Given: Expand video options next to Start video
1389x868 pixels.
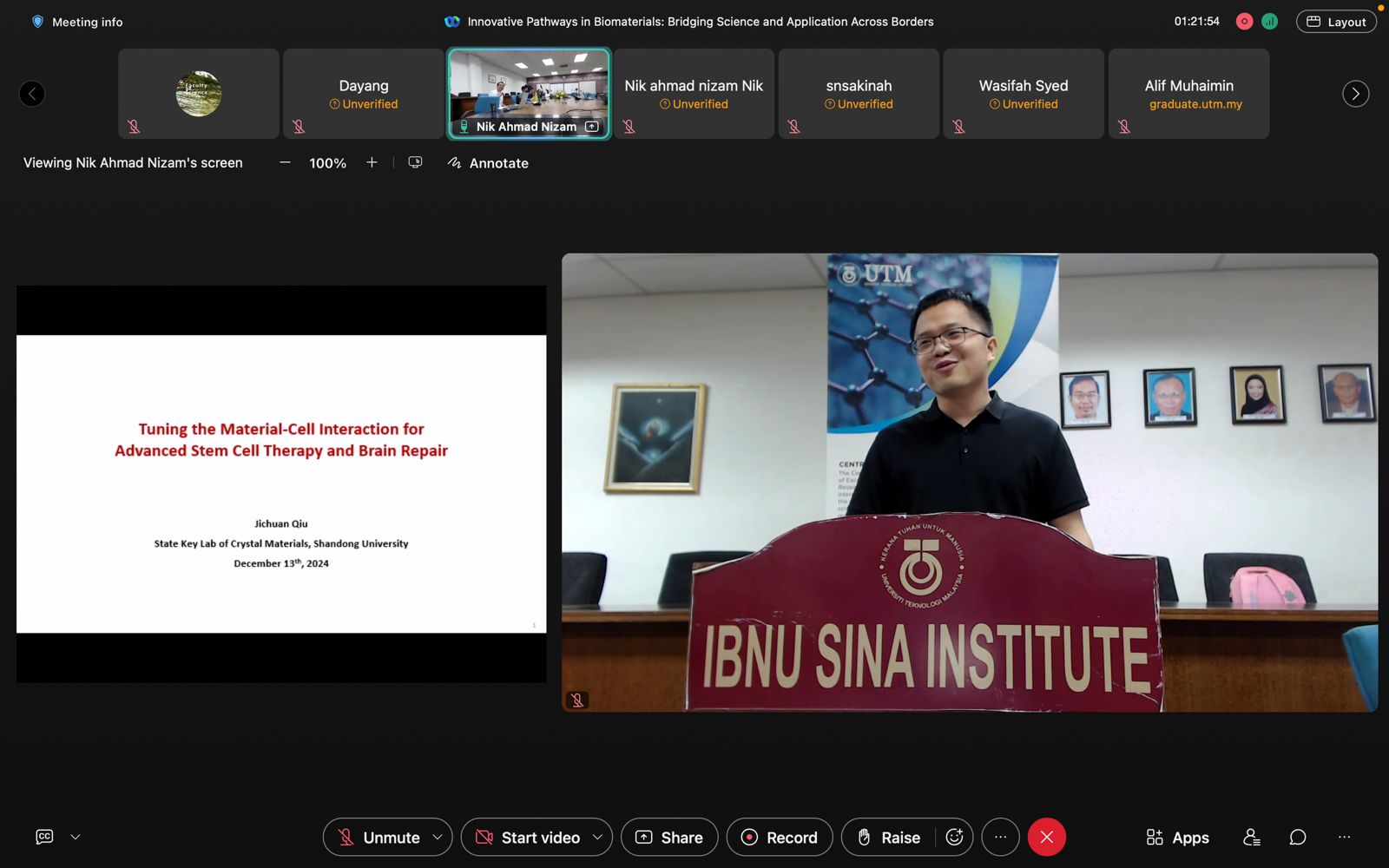Looking at the screenshot, I should pyautogui.click(x=597, y=838).
